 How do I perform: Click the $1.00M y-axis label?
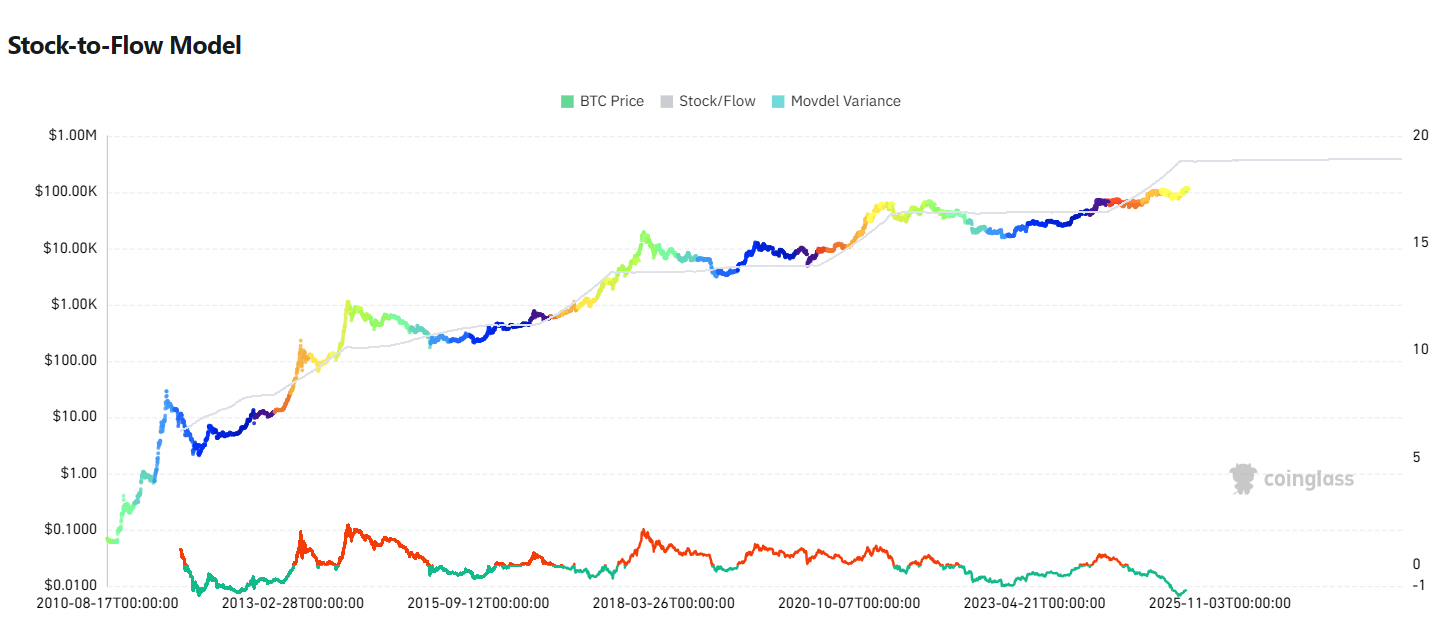coord(73,136)
